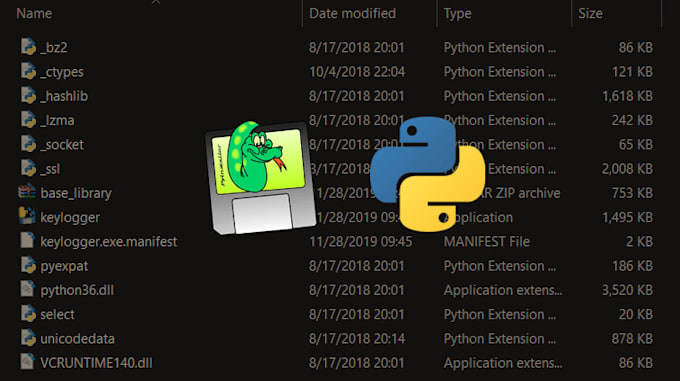Select the _ssl file name
The height and width of the screenshot is (381, 680).
coord(50,169)
